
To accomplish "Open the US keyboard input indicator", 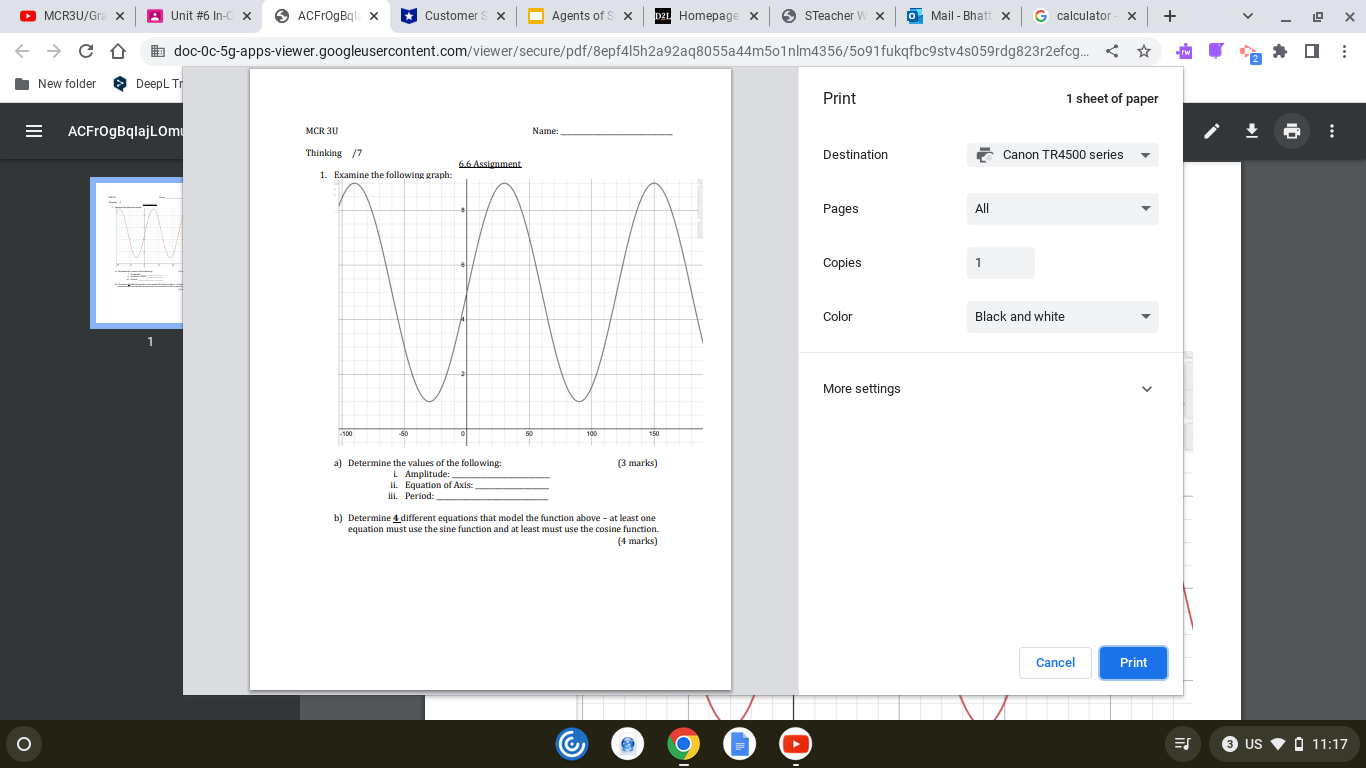I will [x=1253, y=744].
